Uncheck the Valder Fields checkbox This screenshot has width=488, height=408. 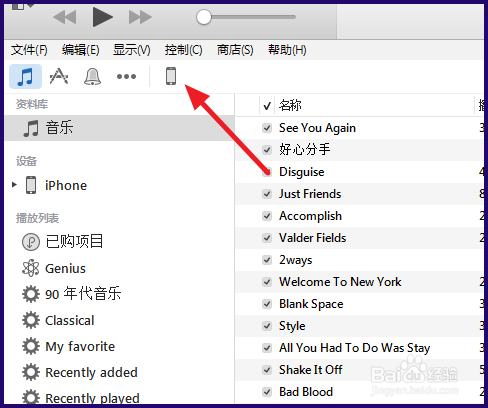(x=267, y=238)
